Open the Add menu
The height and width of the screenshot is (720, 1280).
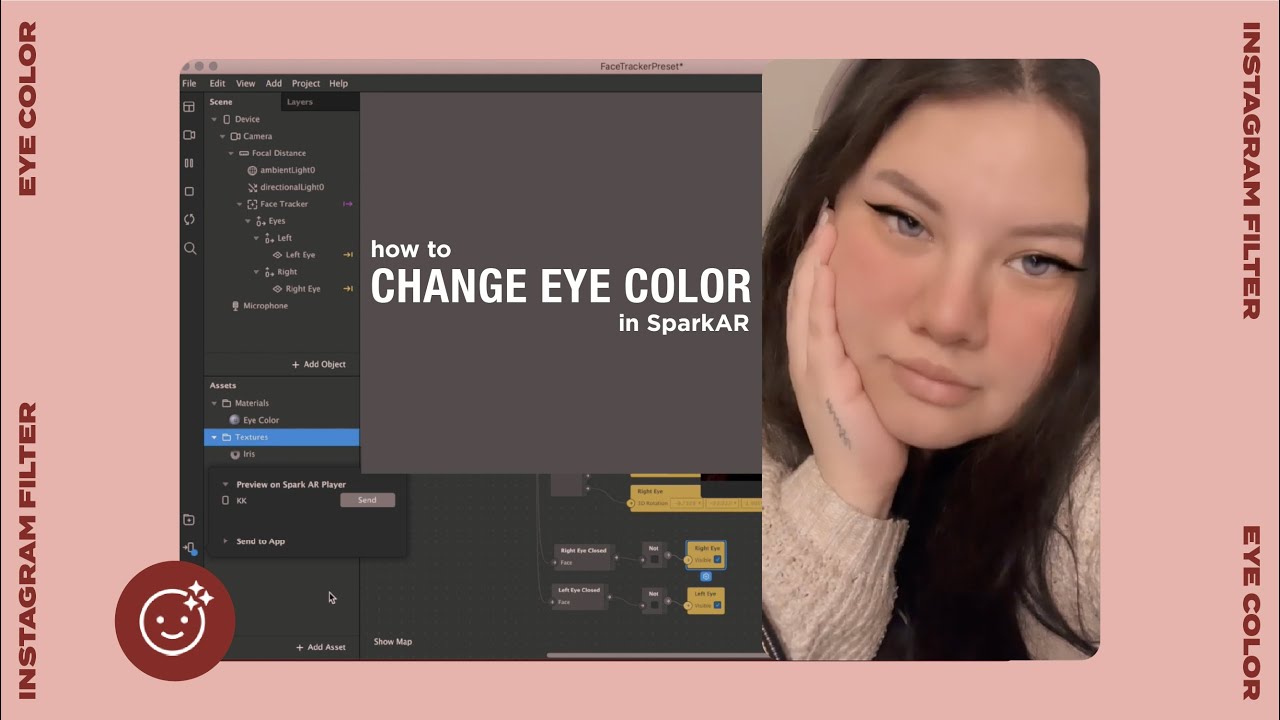pos(273,83)
